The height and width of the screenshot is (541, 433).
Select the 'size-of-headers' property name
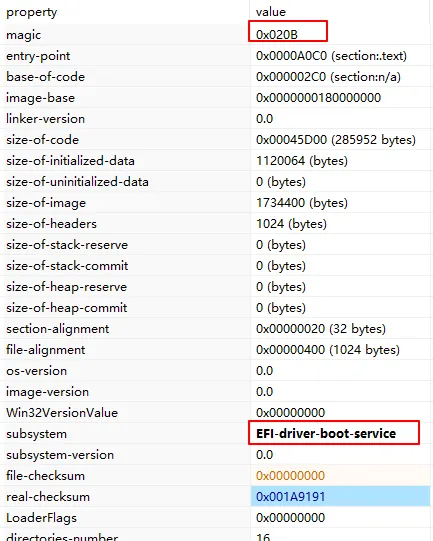click(x=51, y=224)
